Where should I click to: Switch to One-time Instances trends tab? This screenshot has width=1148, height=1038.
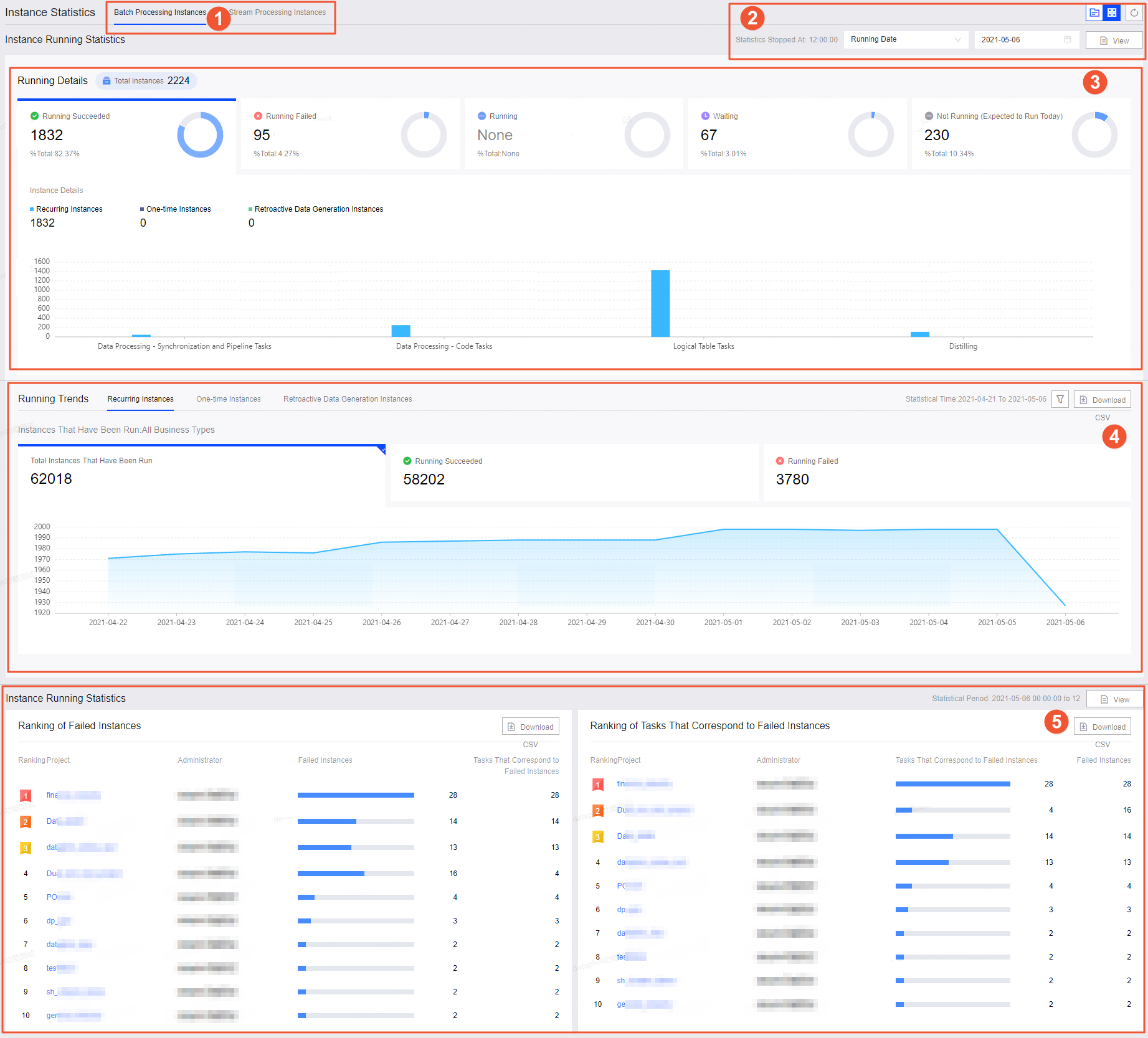click(229, 399)
